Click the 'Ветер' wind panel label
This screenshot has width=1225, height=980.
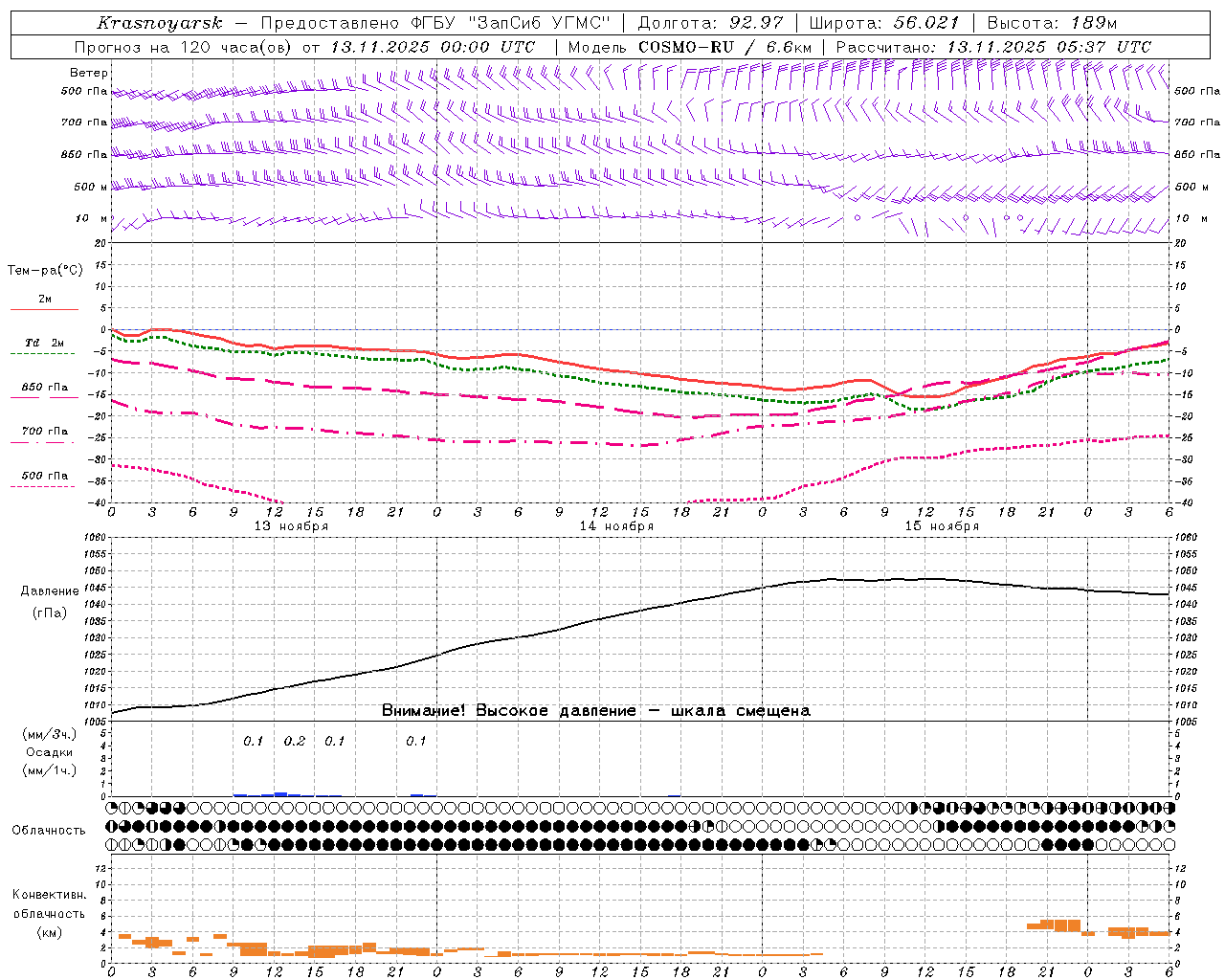(x=89, y=73)
